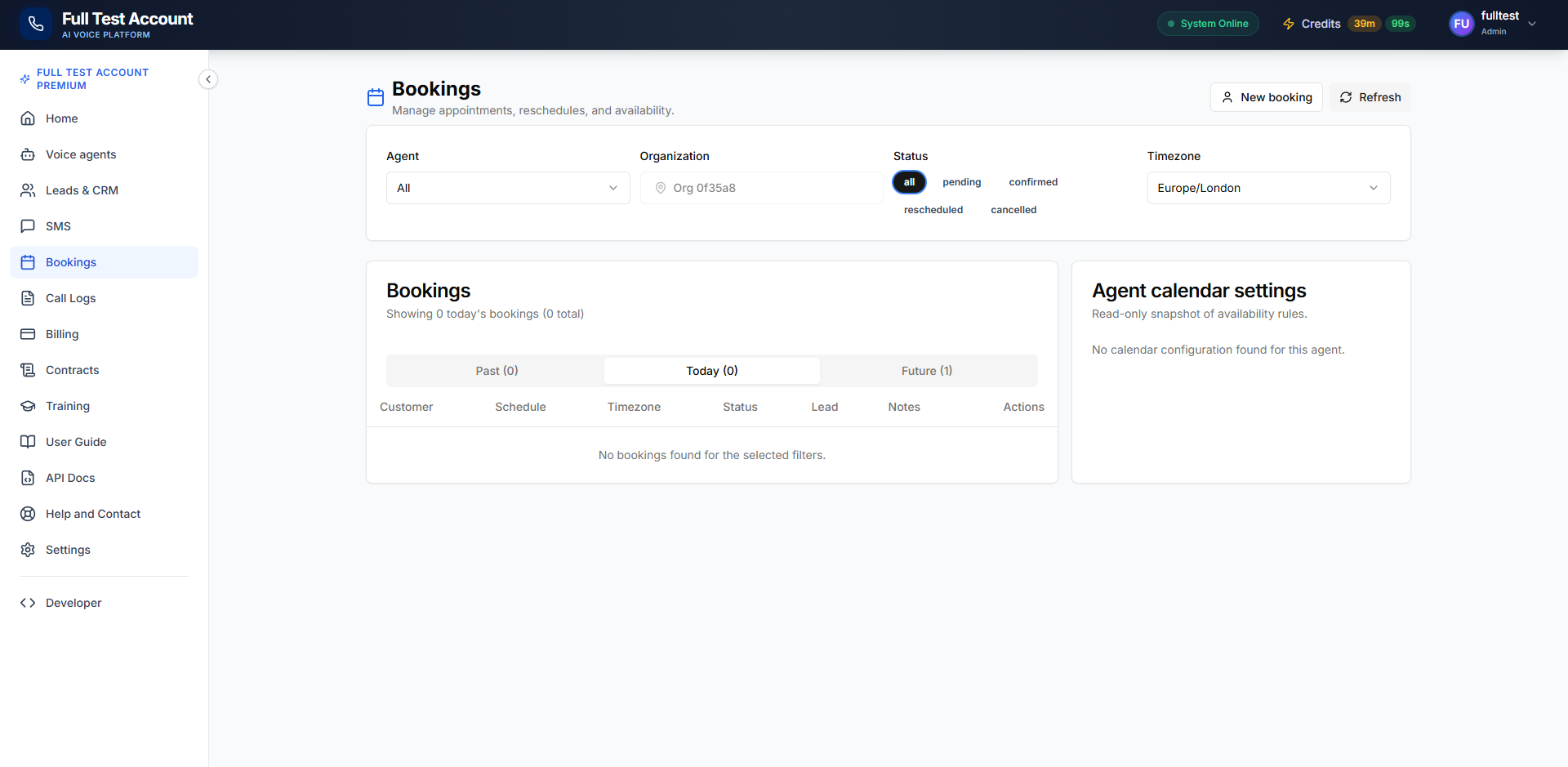1568x767 pixels.
Task: Filter bookings by 'confirmed' status
Action: [1032, 182]
